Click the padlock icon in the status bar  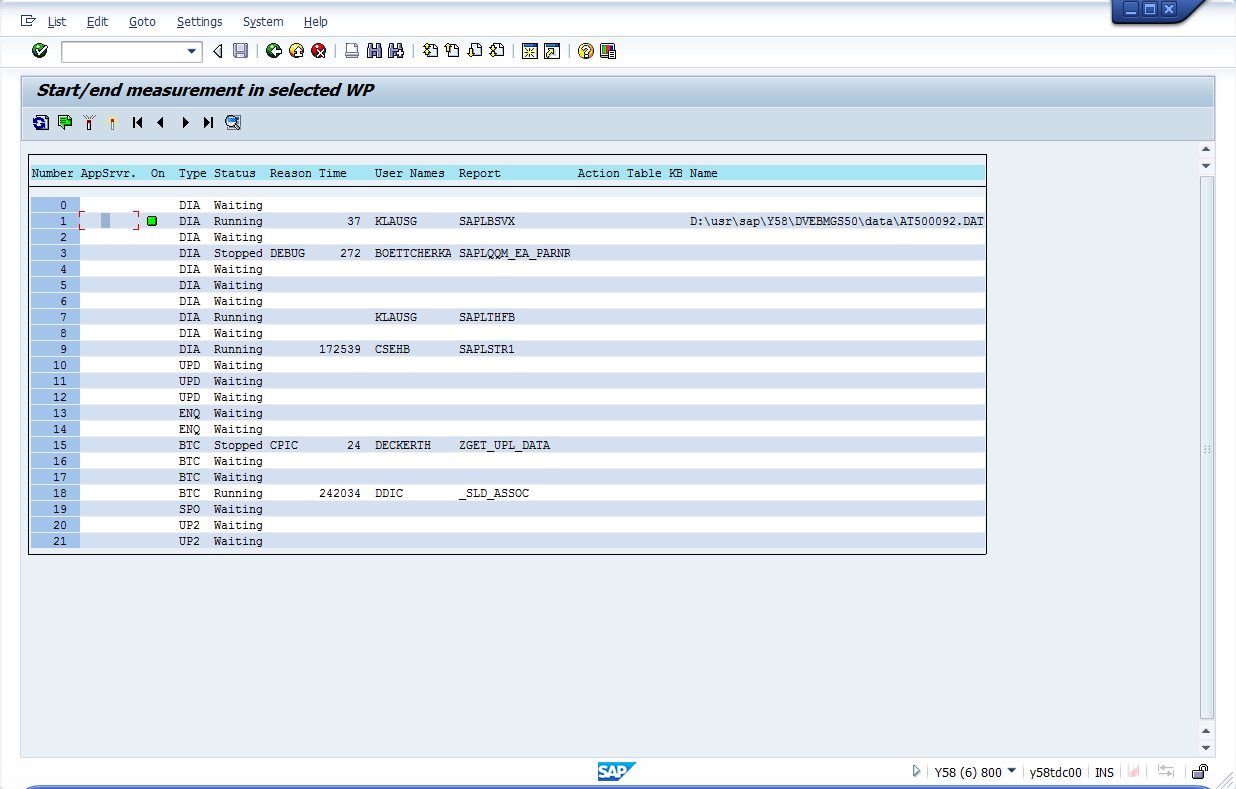click(x=1199, y=771)
